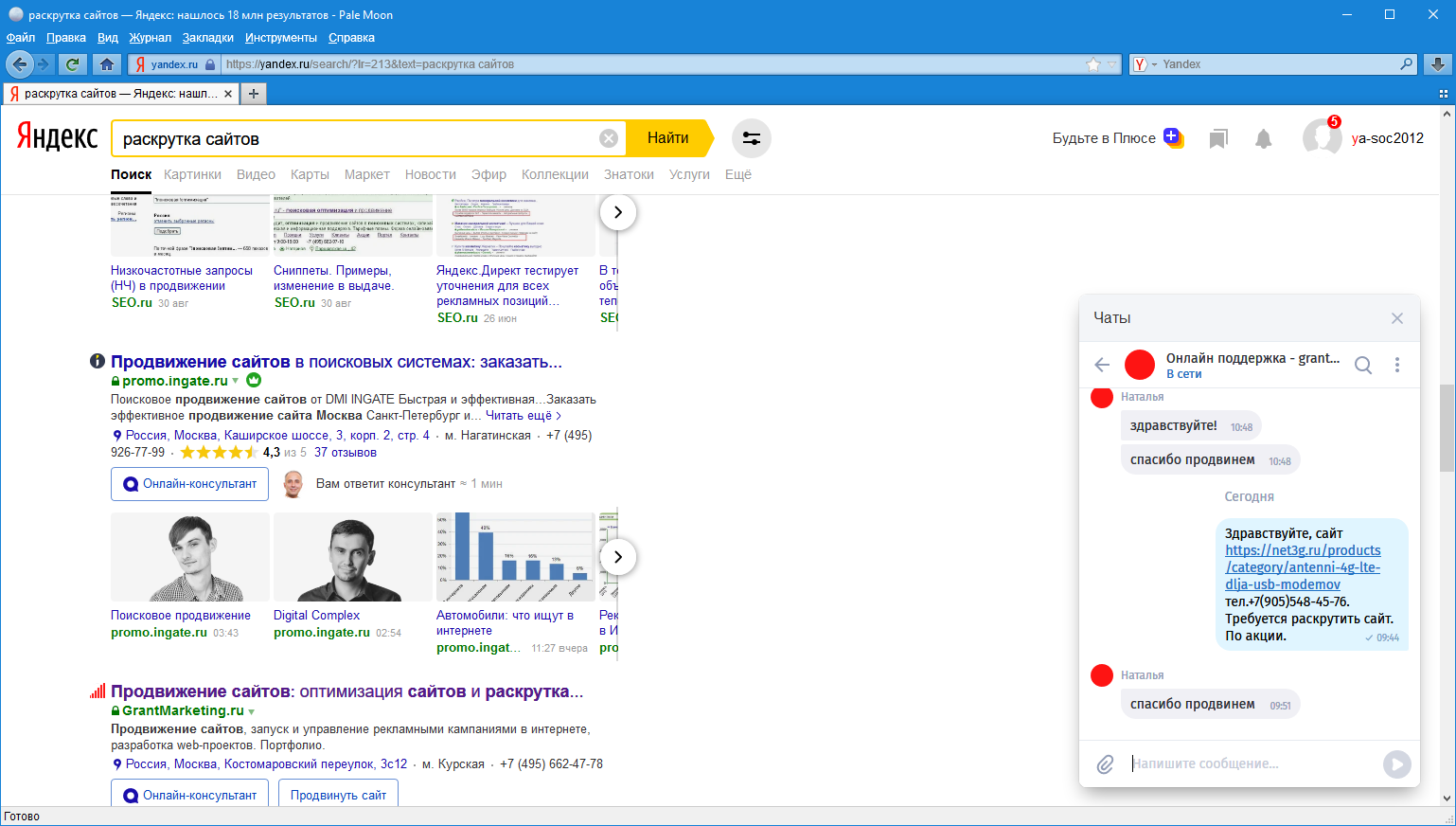Open the Справка menu
This screenshot has height=826, width=1456.
point(351,38)
